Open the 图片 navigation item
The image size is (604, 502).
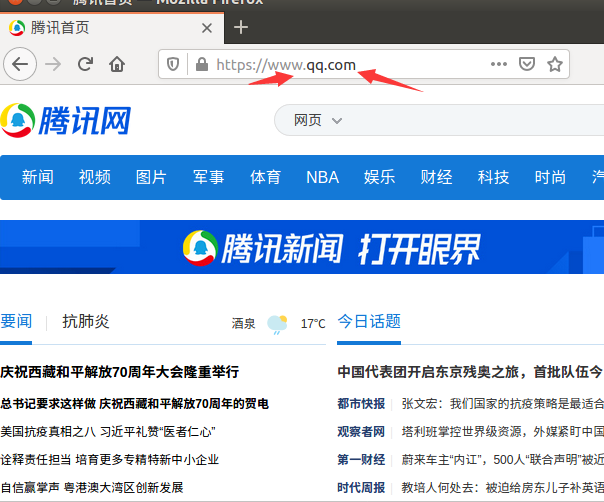[x=151, y=177]
